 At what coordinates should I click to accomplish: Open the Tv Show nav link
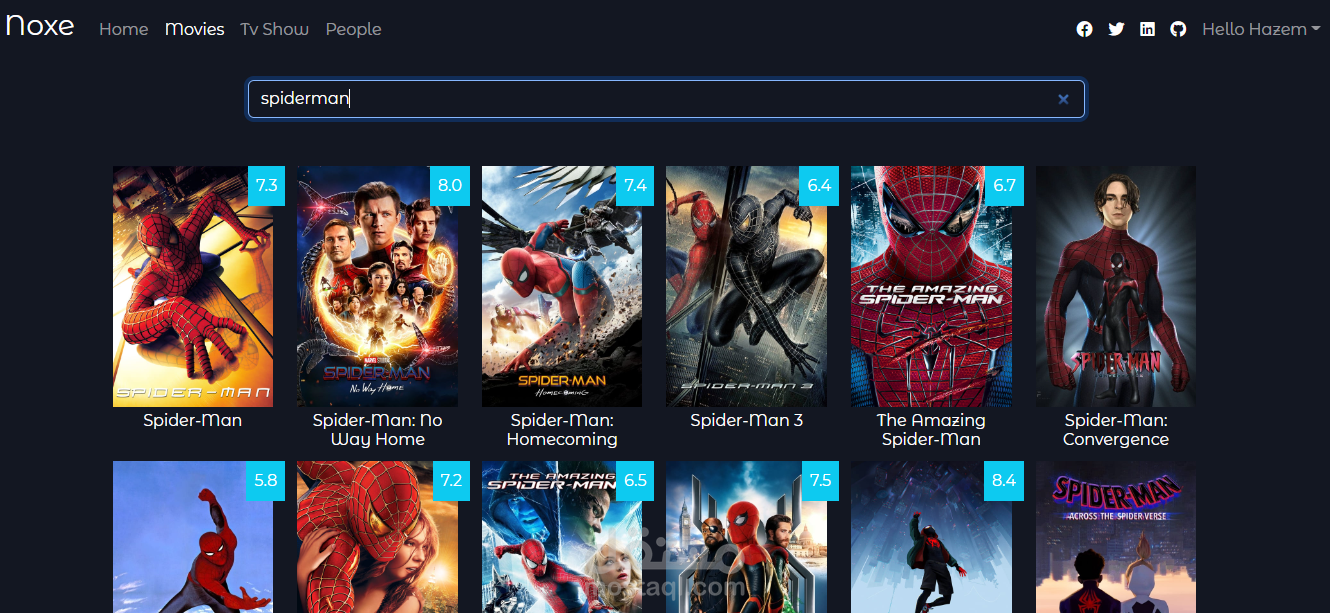(275, 29)
